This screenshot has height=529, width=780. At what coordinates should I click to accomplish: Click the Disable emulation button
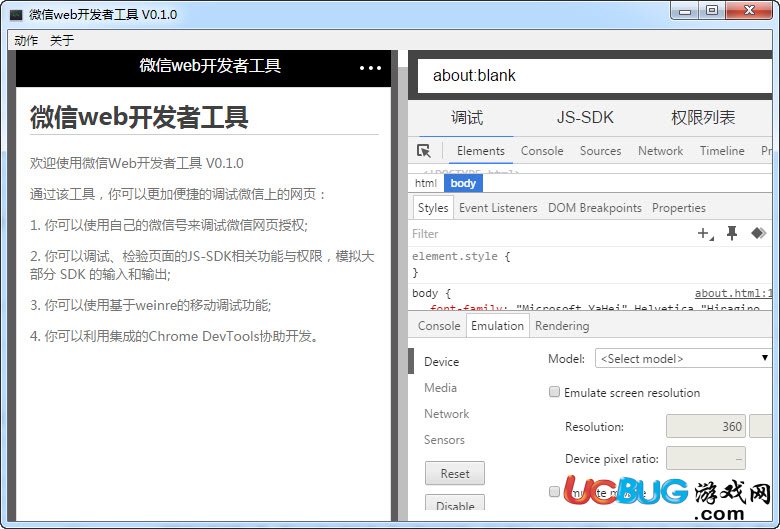tap(455, 503)
